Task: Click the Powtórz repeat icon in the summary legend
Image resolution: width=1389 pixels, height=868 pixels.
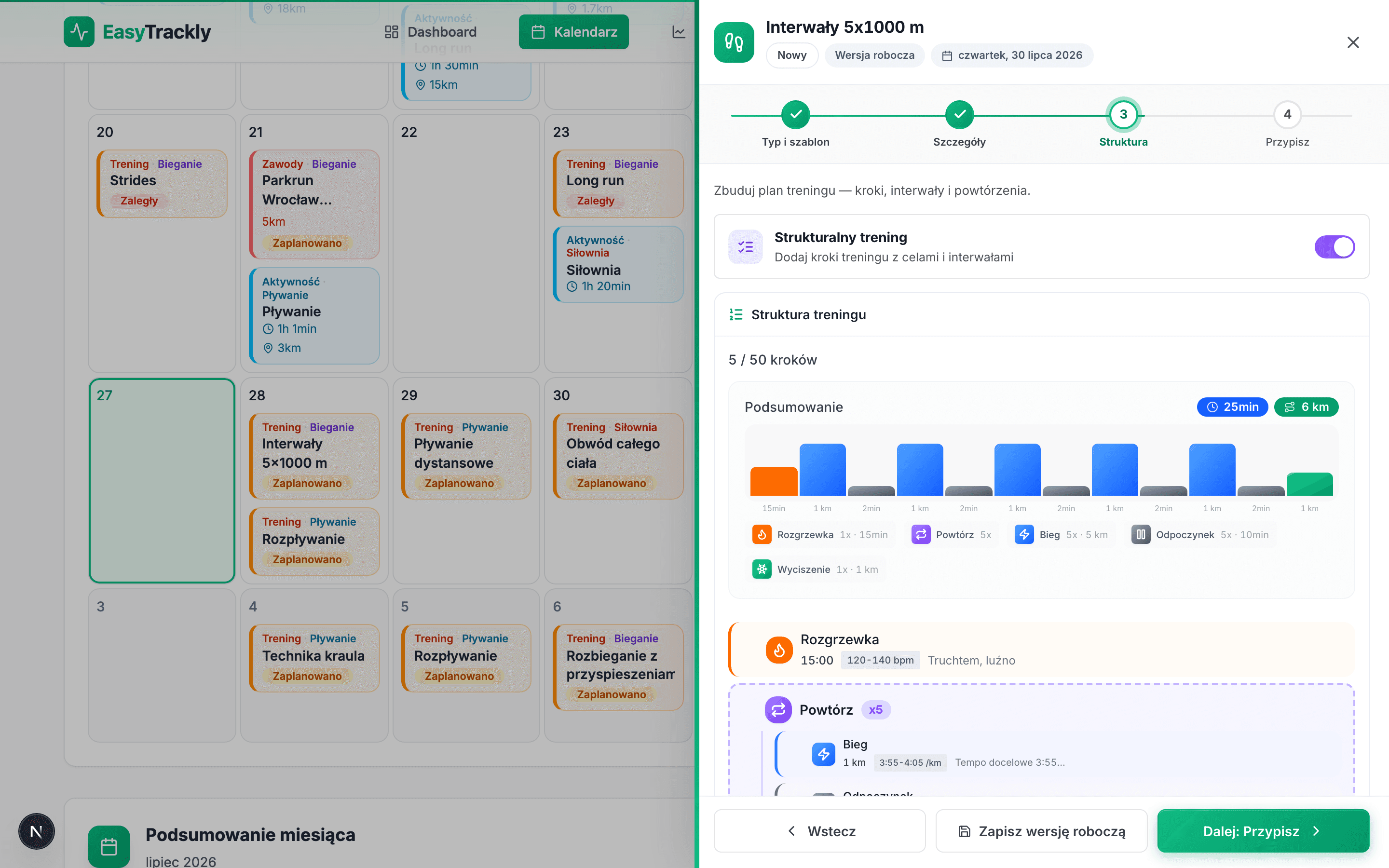Action: pyautogui.click(x=921, y=534)
